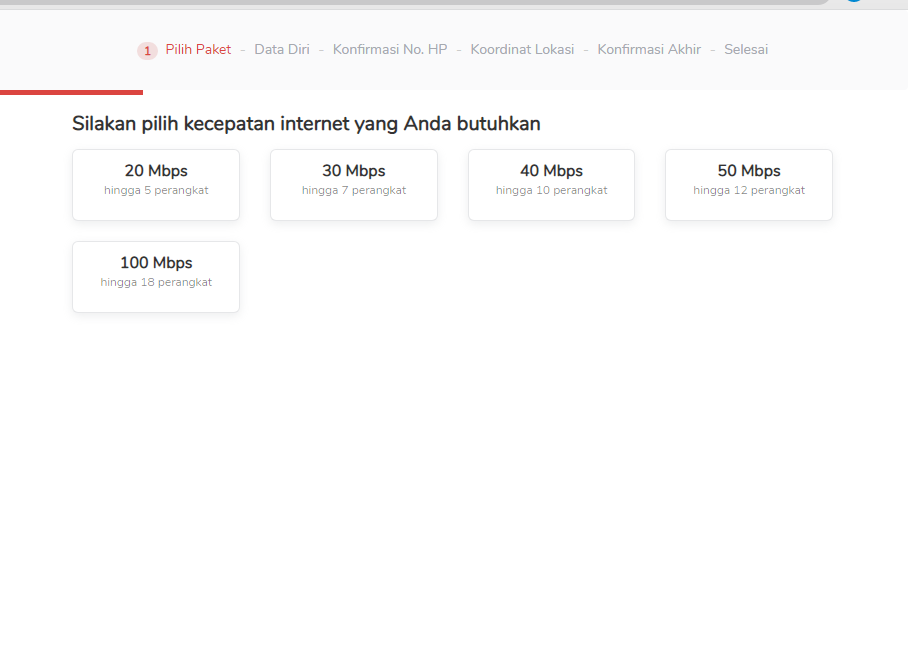Click the red progress bar segment

pos(71,92)
